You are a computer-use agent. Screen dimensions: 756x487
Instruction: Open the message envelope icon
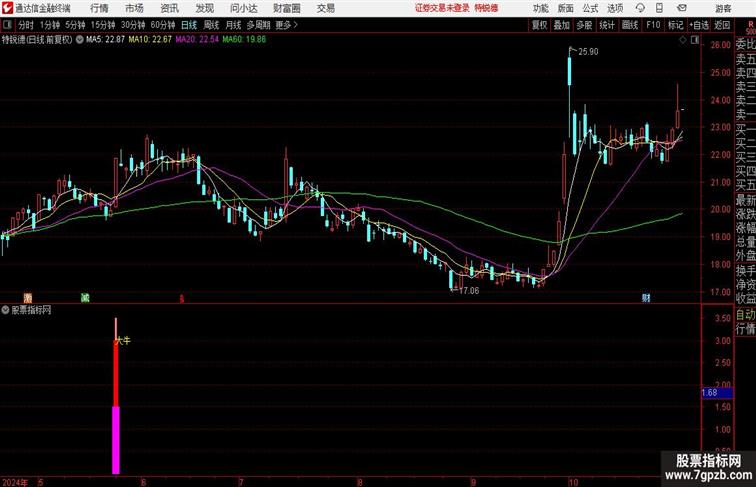click(x=682, y=8)
